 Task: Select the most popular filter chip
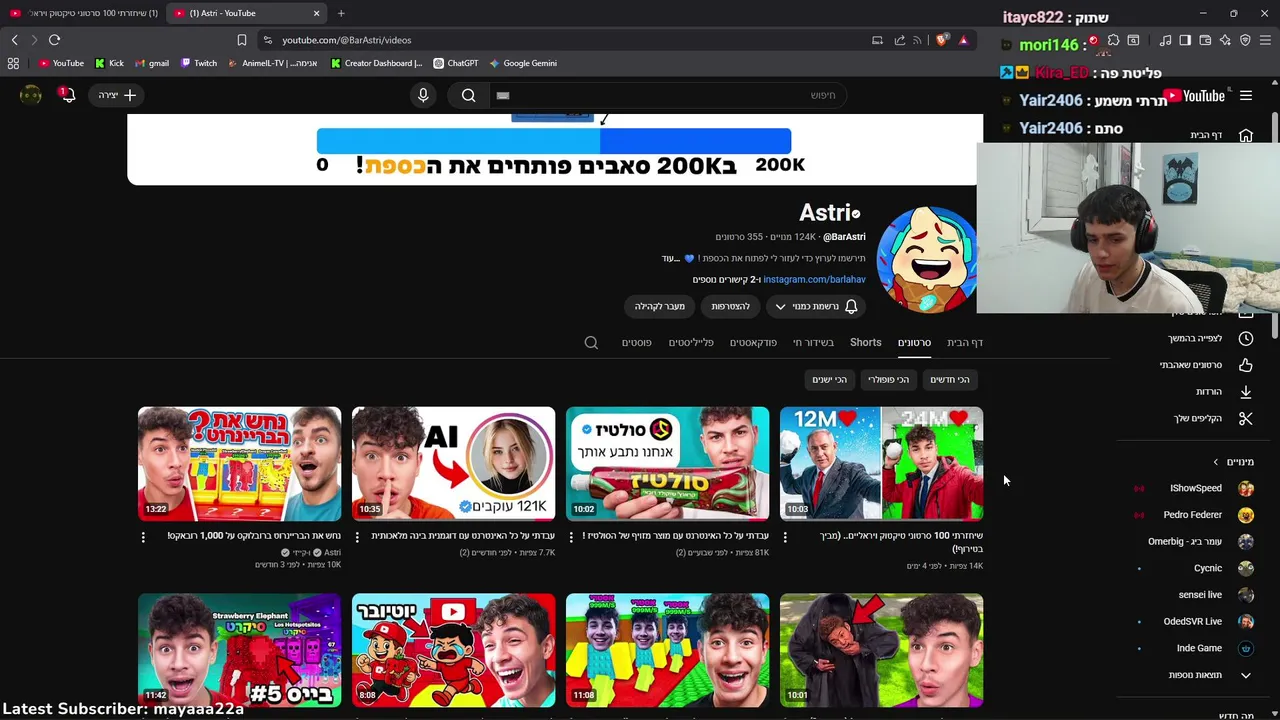[888, 379]
